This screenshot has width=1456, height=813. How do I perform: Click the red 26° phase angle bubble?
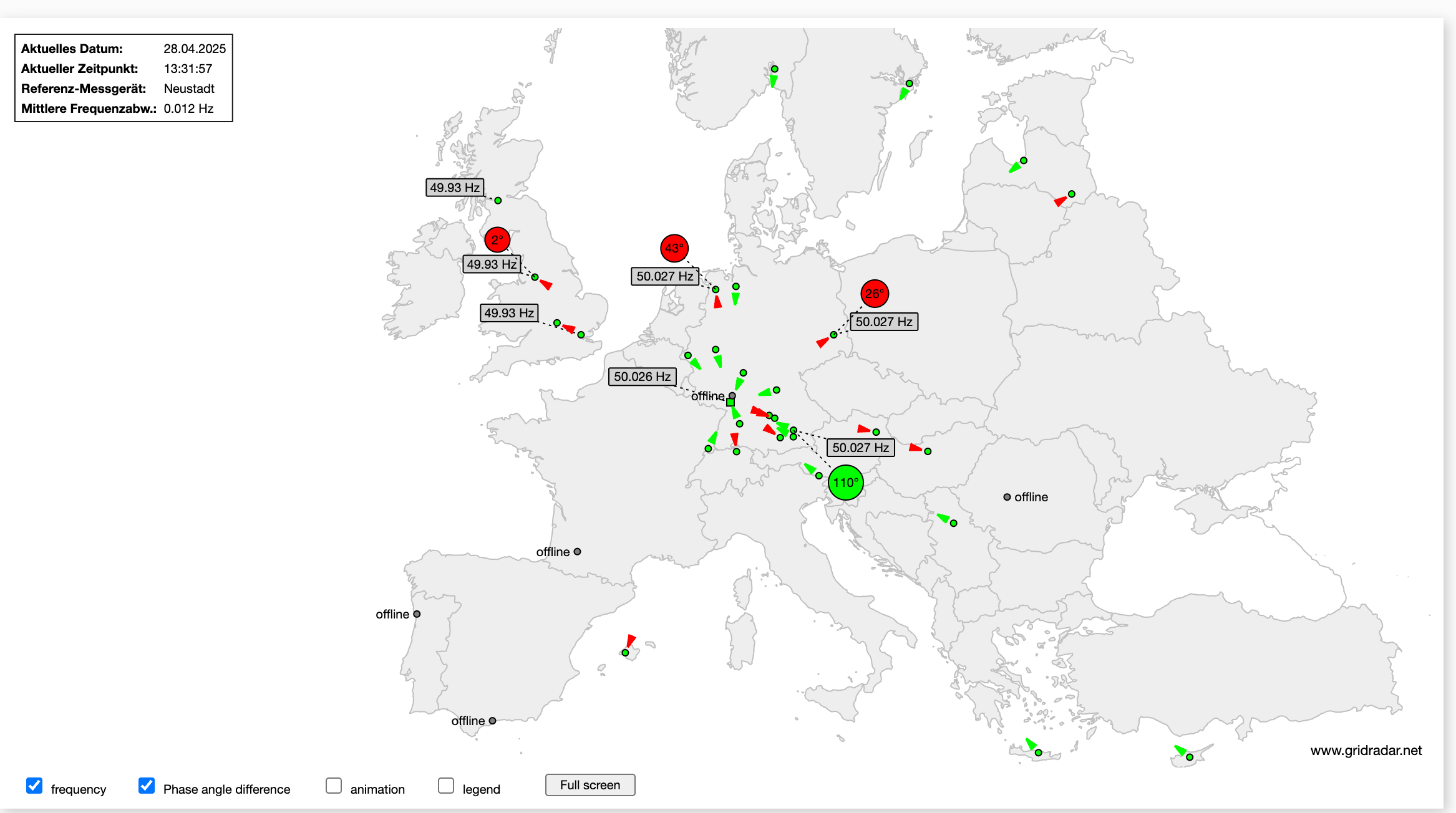874,294
